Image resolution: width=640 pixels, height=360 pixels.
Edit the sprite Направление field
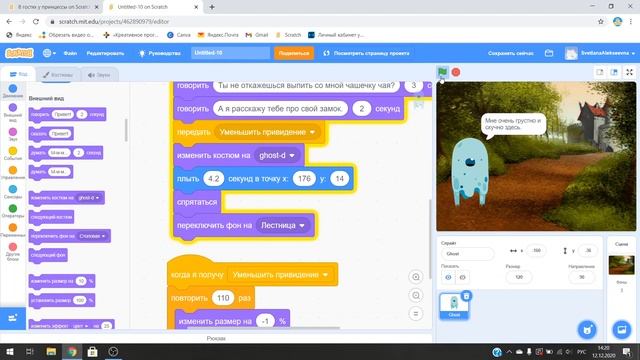[582, 277]
